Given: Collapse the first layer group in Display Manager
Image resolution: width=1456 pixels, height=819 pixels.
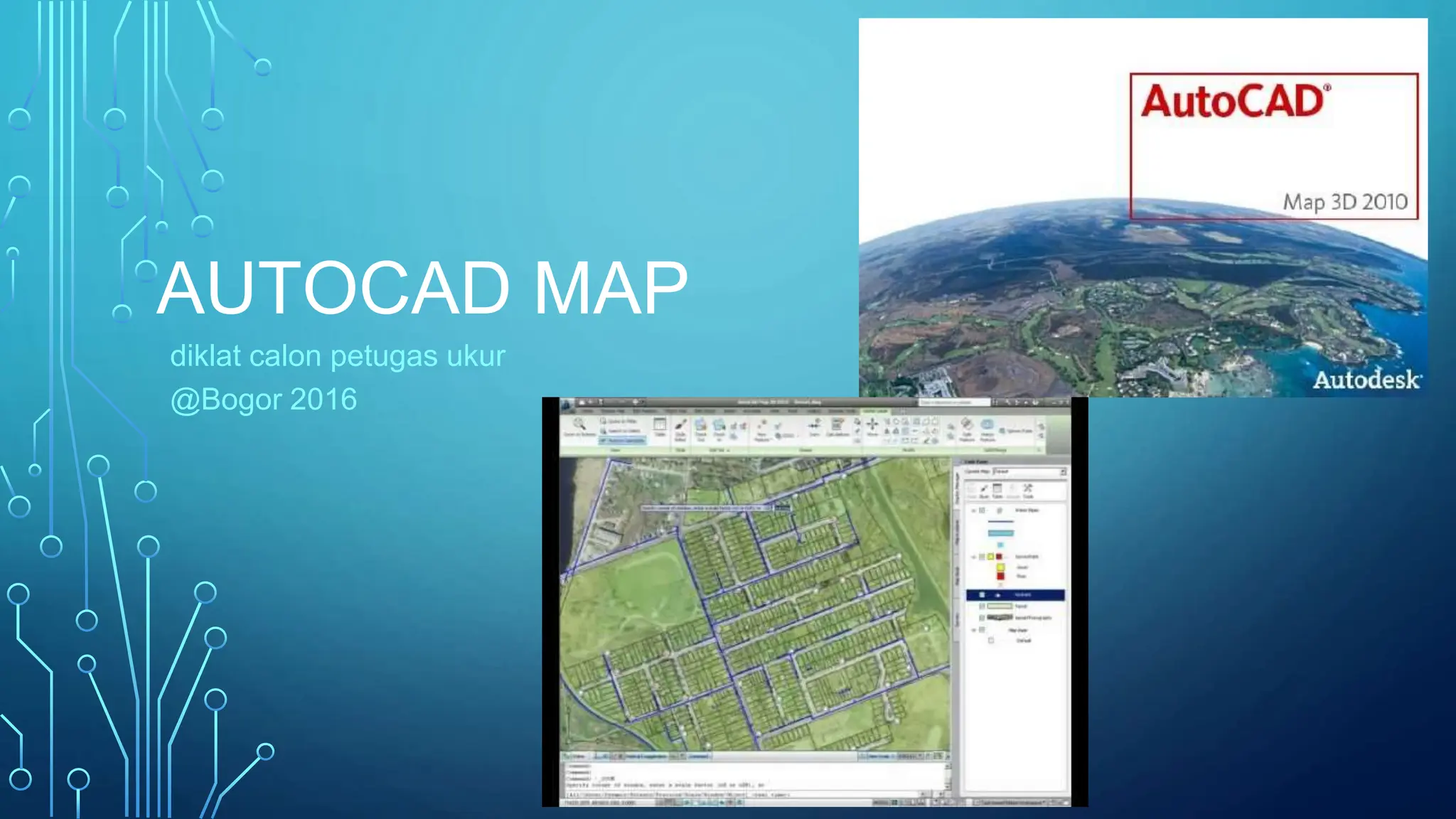Looking at the screenshot, I should [973, 510].
